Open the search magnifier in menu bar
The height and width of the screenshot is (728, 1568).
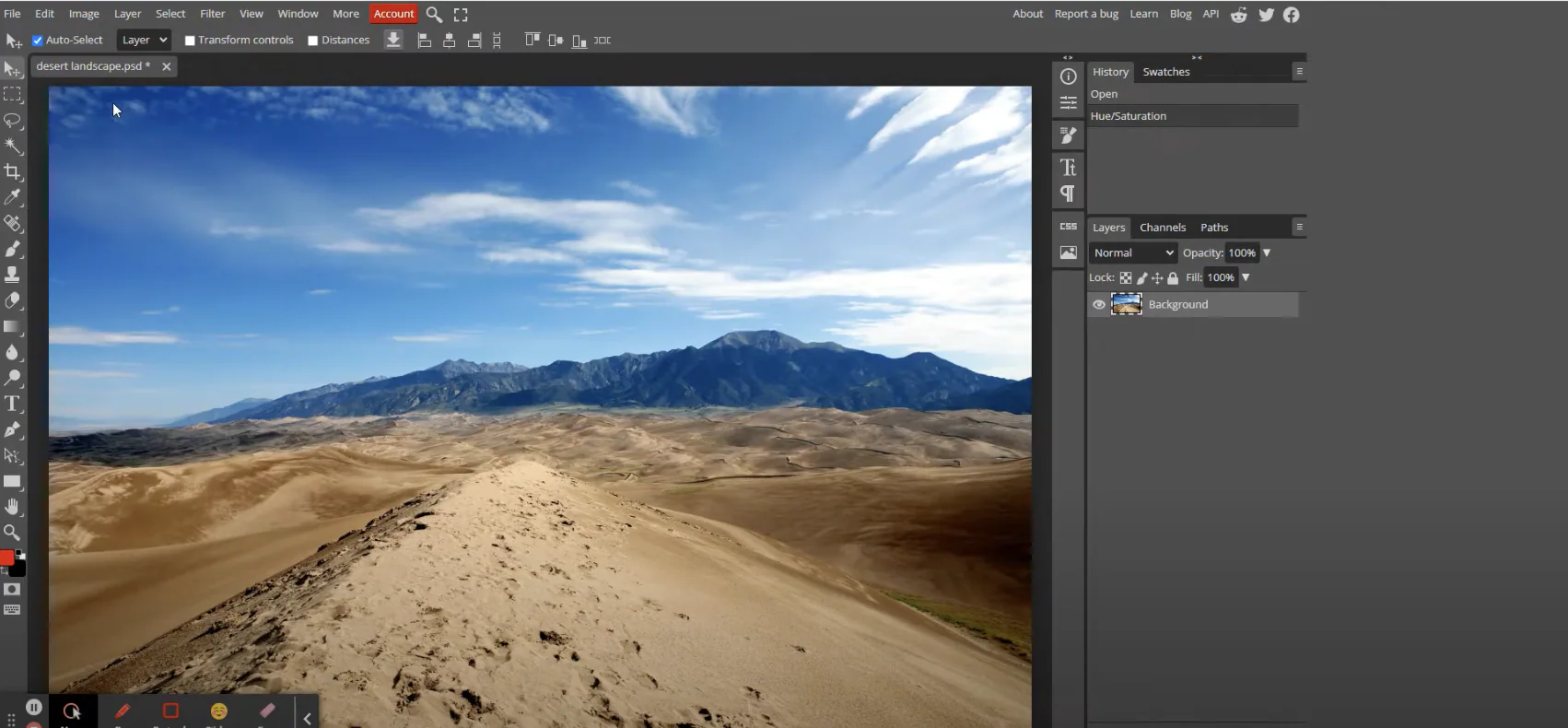[434, 14]
